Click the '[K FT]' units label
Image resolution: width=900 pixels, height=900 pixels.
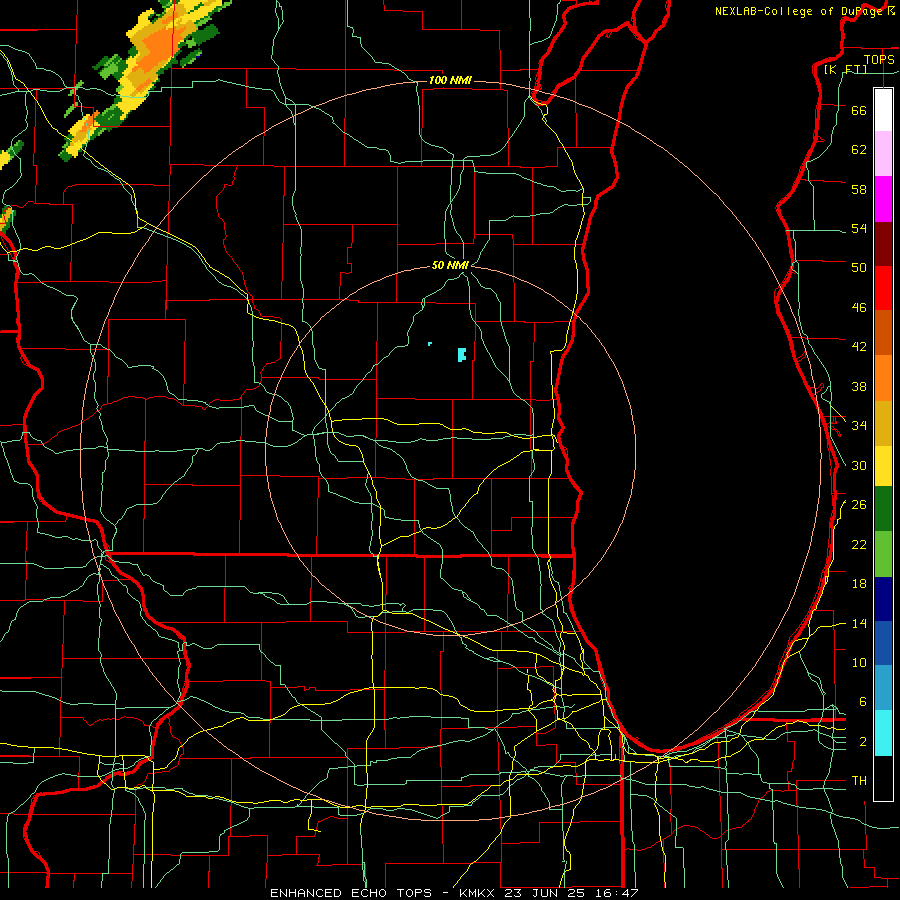point(845,69)
